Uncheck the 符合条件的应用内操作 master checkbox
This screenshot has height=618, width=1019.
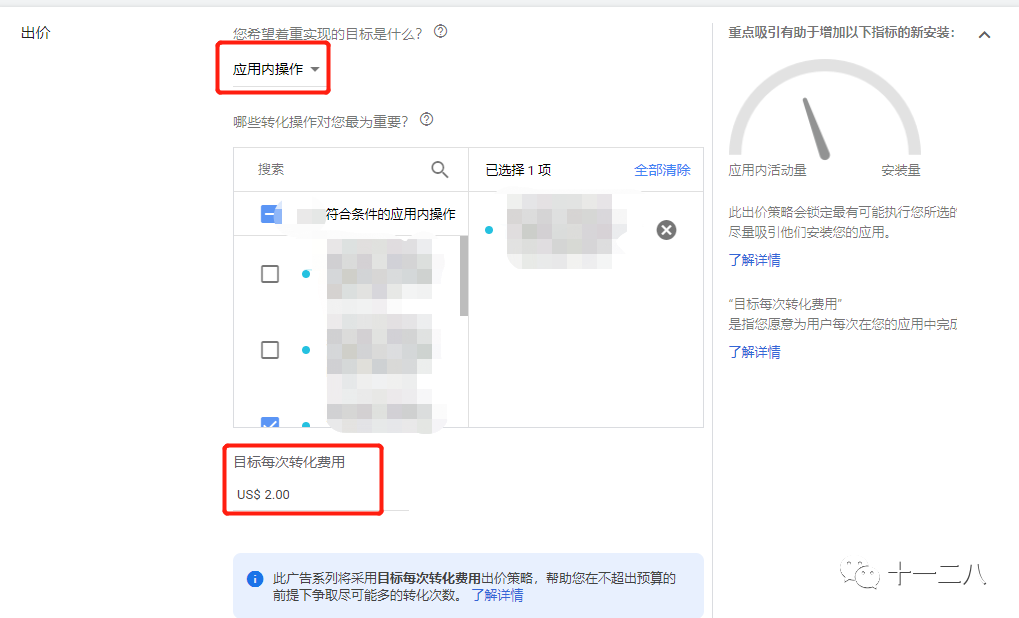(269, 213)
